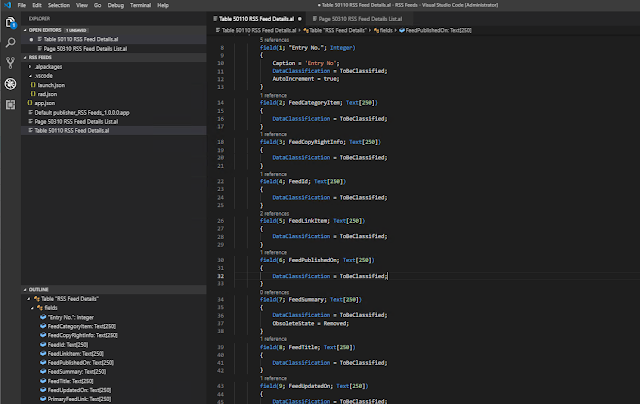Open the Selection menu
The height and width of the screenshot is (404, 640).
click(59, 5)
